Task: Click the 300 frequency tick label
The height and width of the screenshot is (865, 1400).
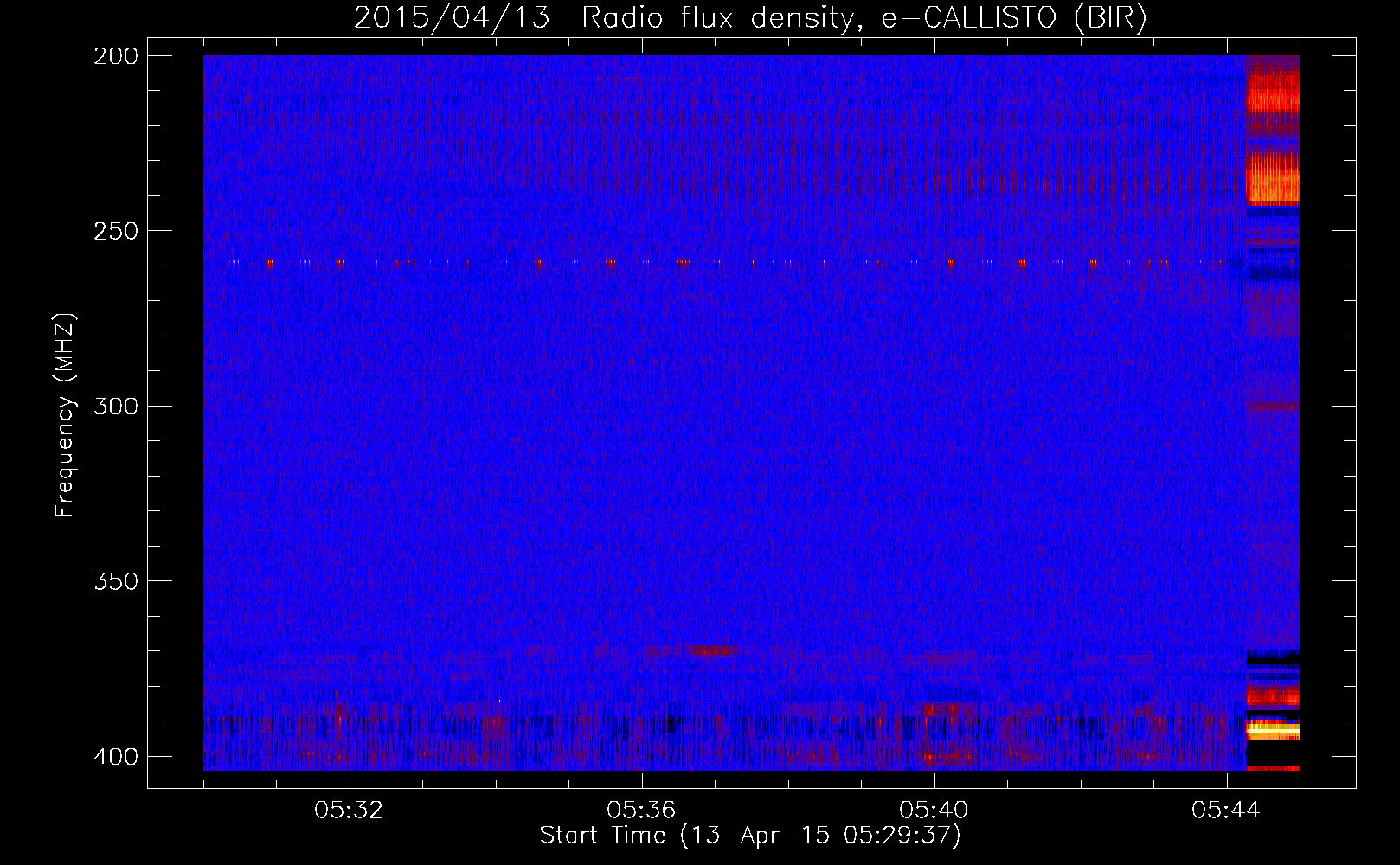Action: point(115,407)
